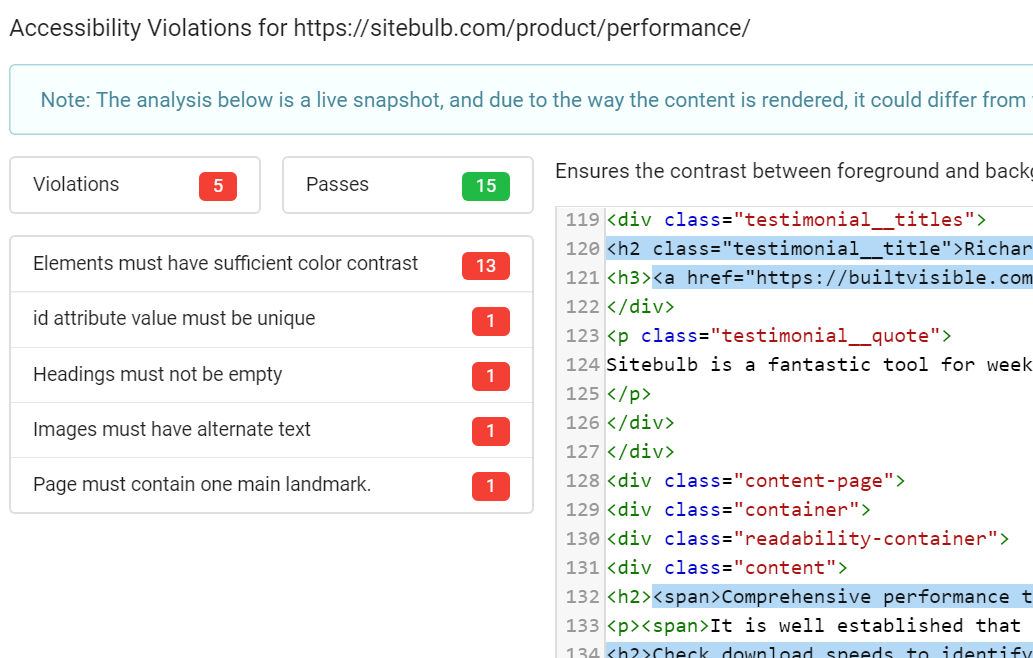Click code line 119 with testimonial__titles div
Viewport: 1033px width, 658px height.
796,220
